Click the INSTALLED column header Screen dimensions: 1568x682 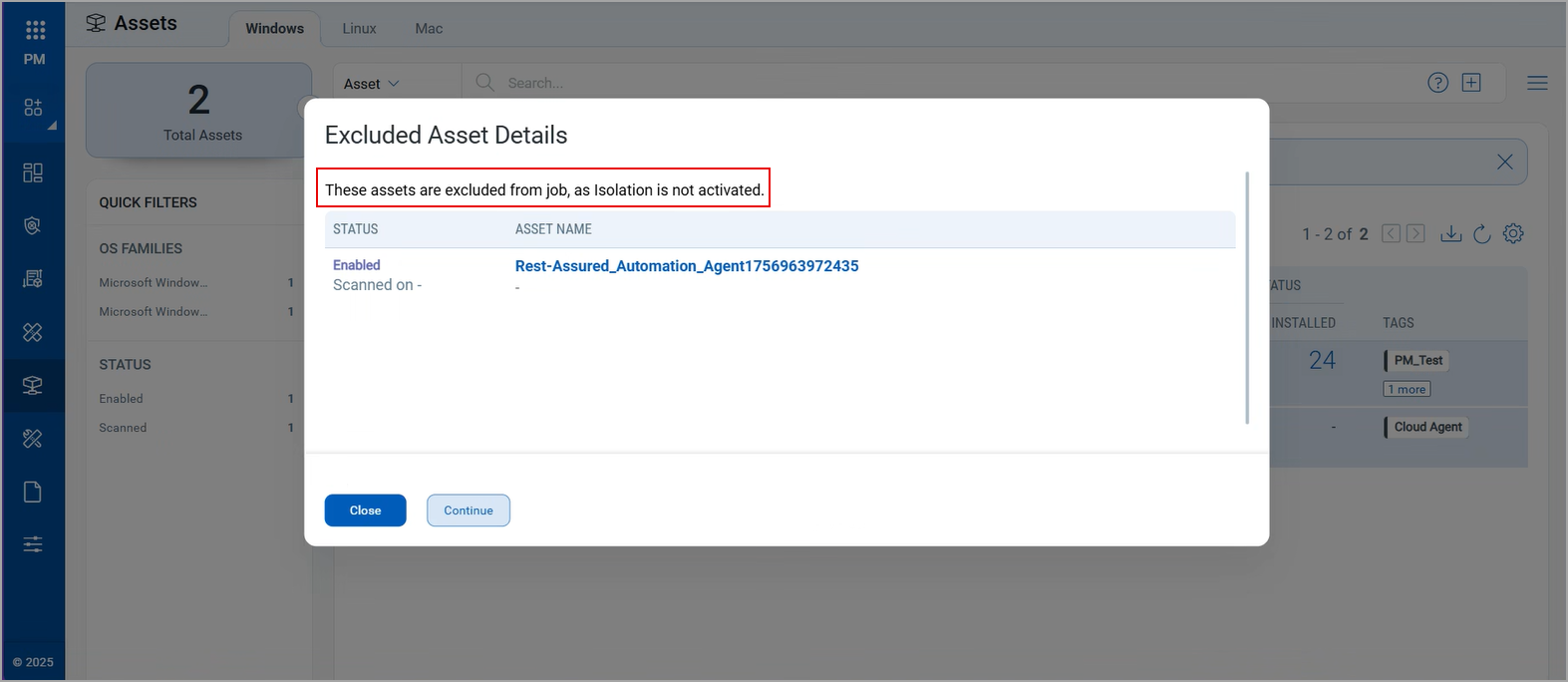1304,323
